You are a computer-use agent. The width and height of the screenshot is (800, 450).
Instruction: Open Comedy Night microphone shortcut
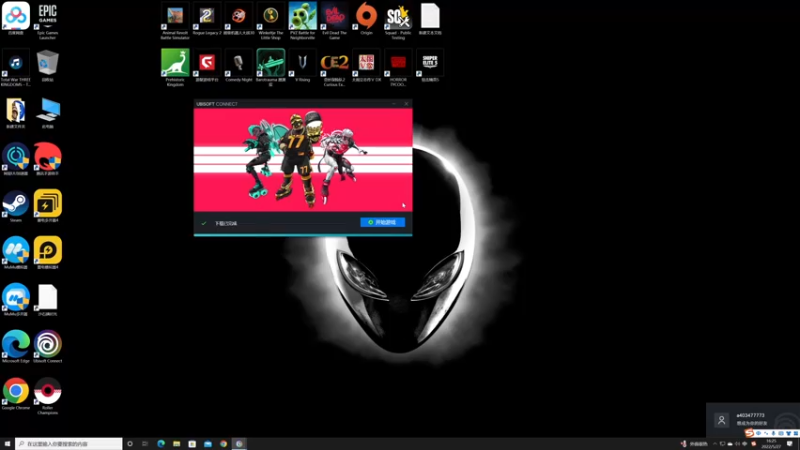(239, 65)
